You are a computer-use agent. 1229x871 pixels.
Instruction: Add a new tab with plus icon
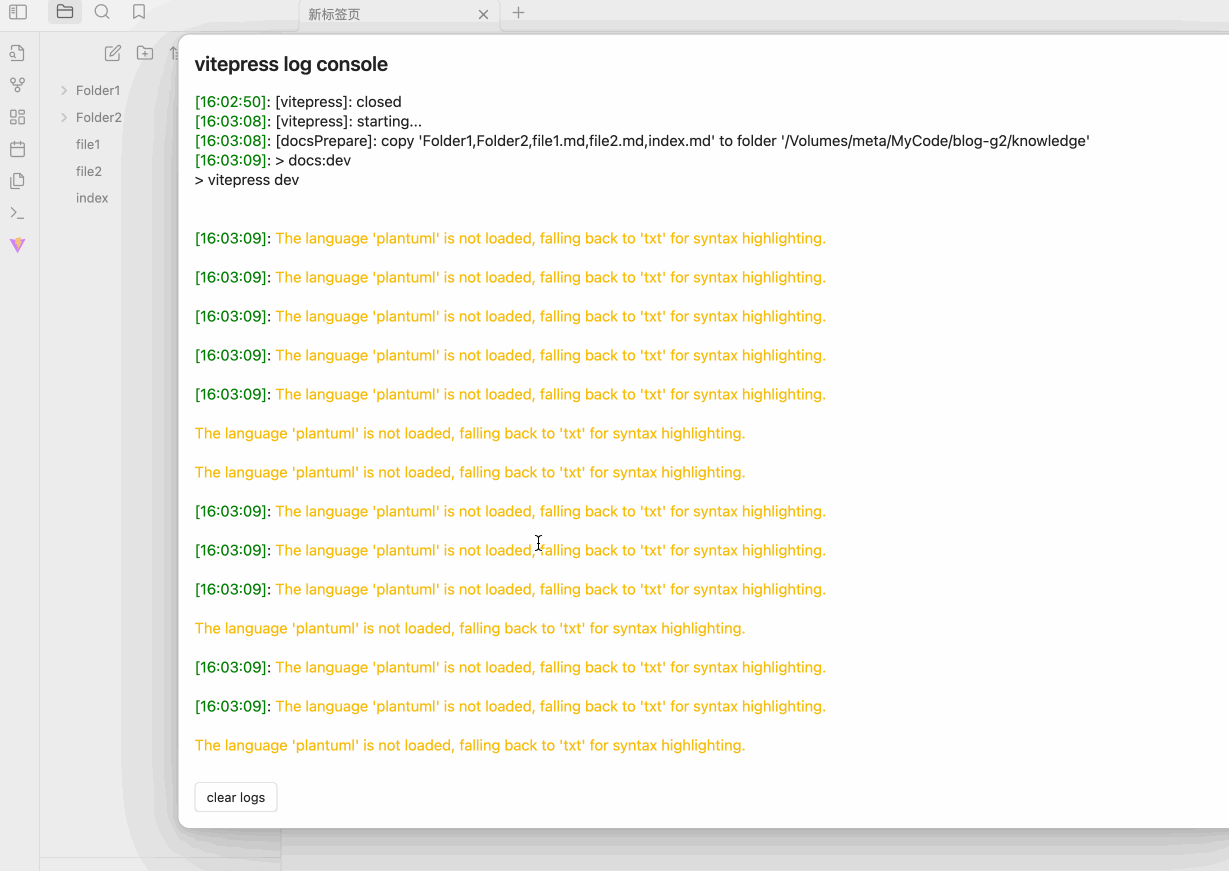coord(518,13)
